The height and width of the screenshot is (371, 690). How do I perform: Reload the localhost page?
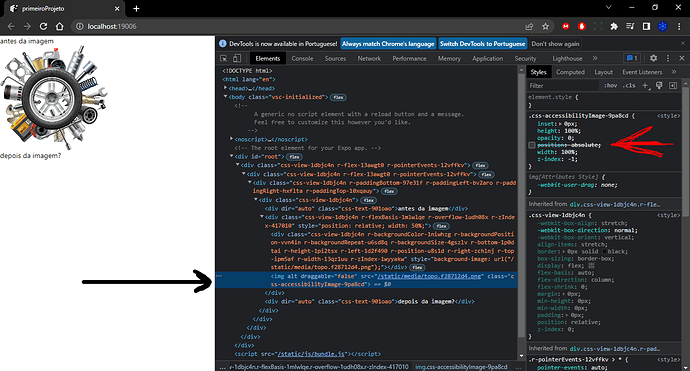(x=43, y=26)
